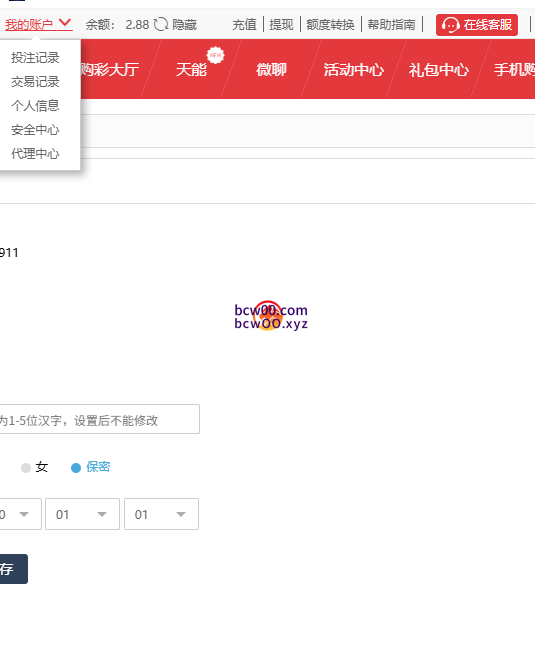This screenshot has height=651, width=535.
Task: Select the 女 gender radio button
Action: [26, 468]
